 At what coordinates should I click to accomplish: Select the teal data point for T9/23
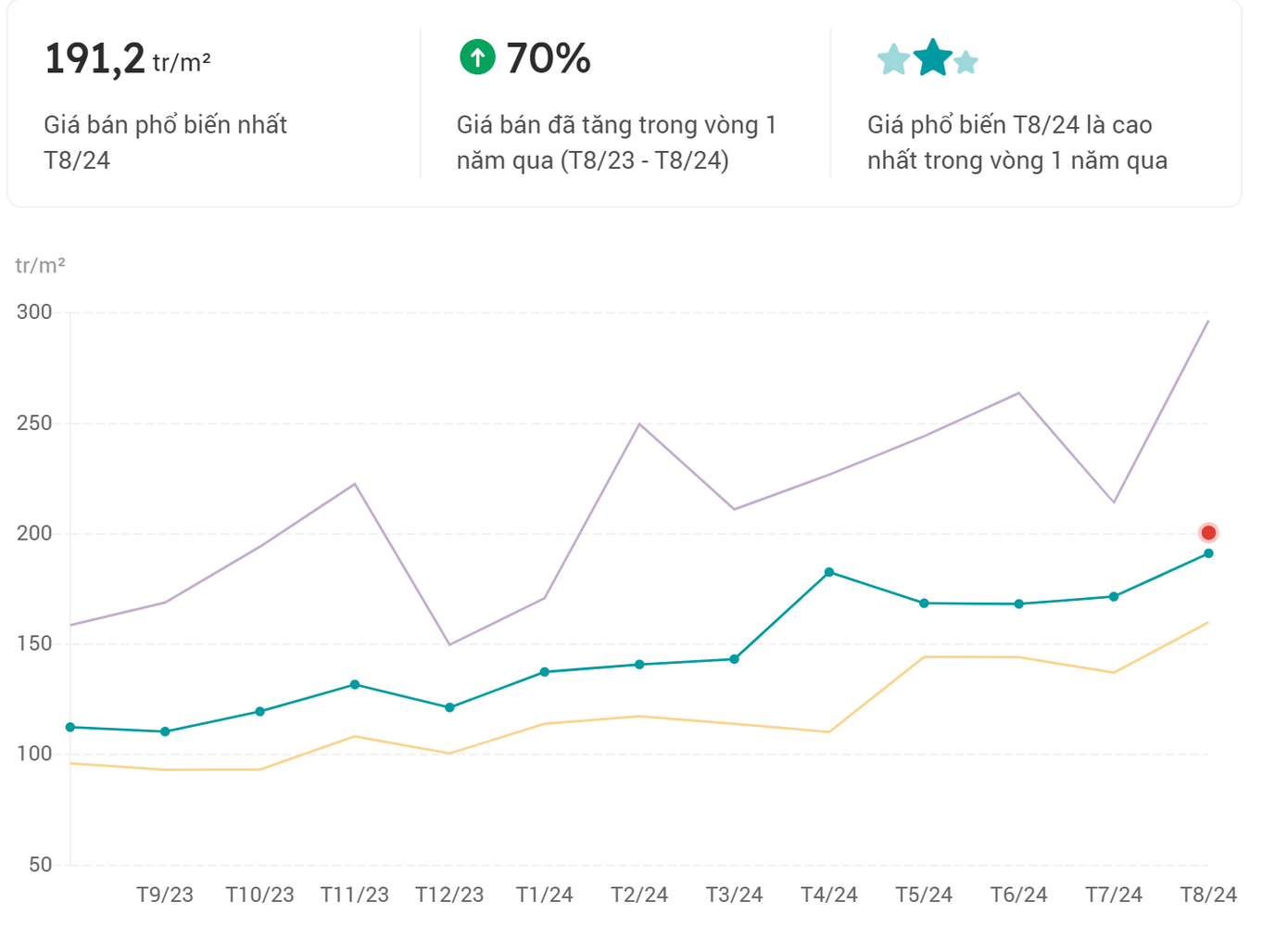click(x=165, y=732)
